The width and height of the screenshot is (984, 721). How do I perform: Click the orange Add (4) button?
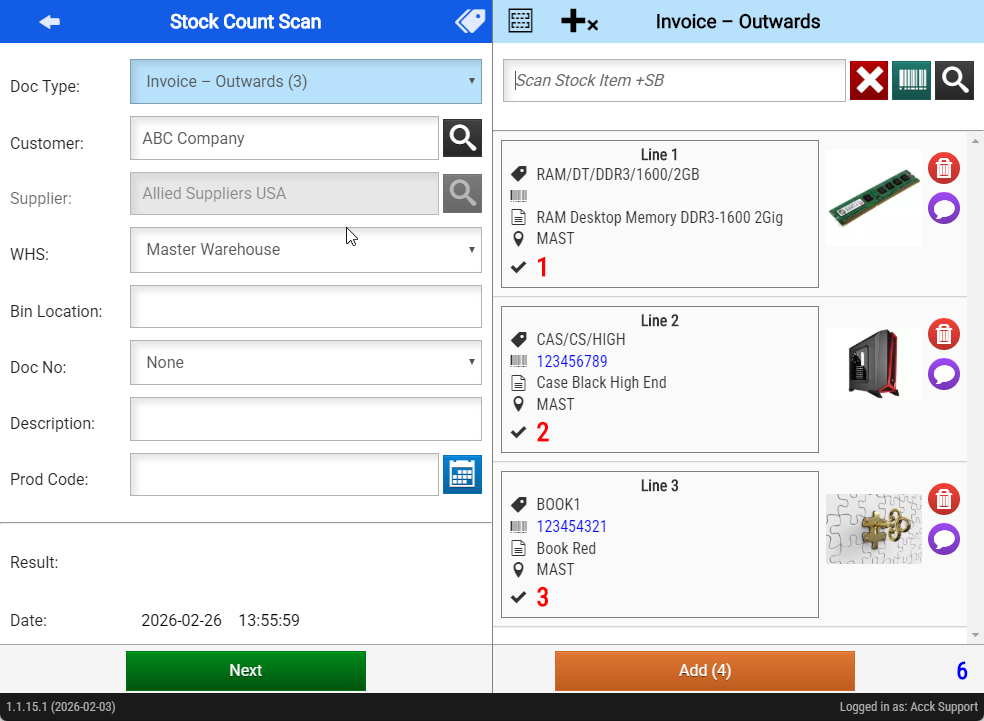(705, 671)
